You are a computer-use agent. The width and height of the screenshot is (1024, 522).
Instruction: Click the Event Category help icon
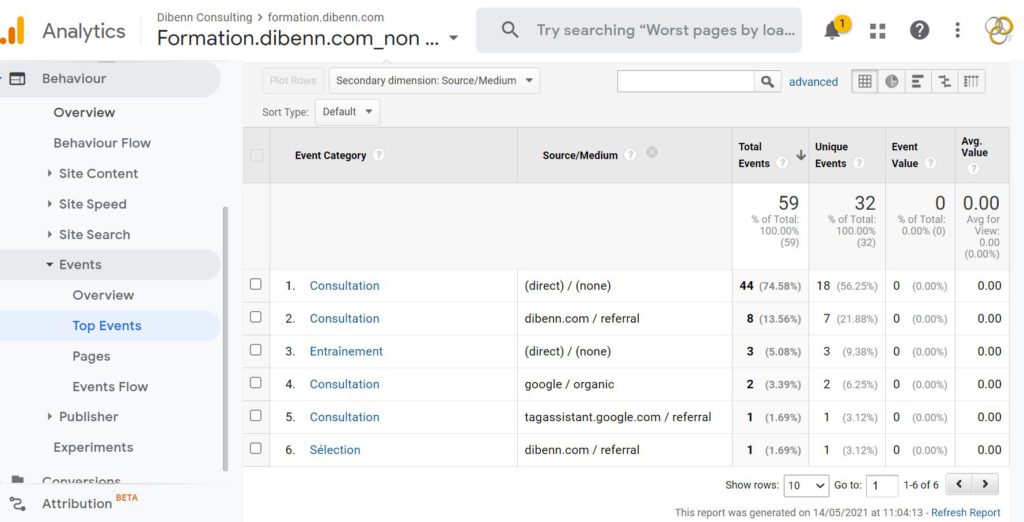(x=378, y=155)
